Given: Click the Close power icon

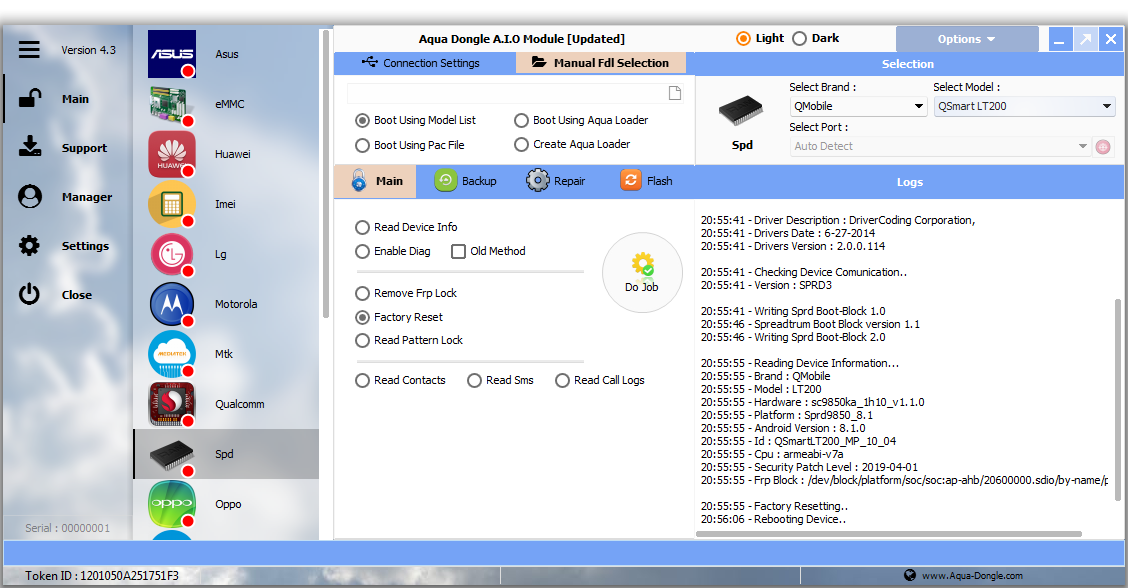Looking at the screenshot, I should (29, 294).
